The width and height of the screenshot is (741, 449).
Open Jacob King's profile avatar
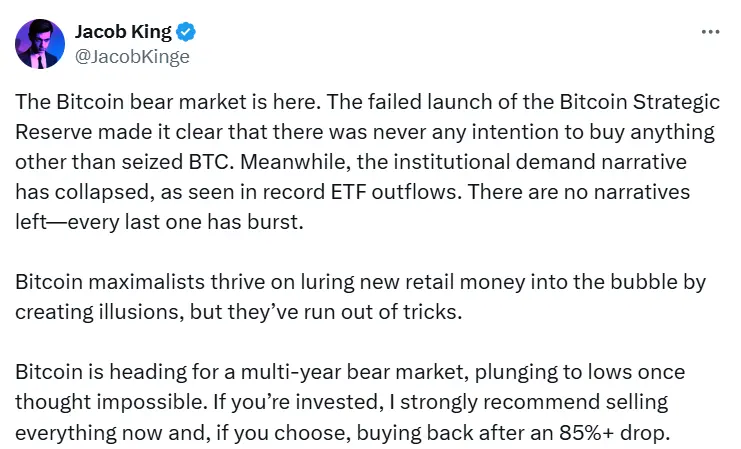coord(39,43)
